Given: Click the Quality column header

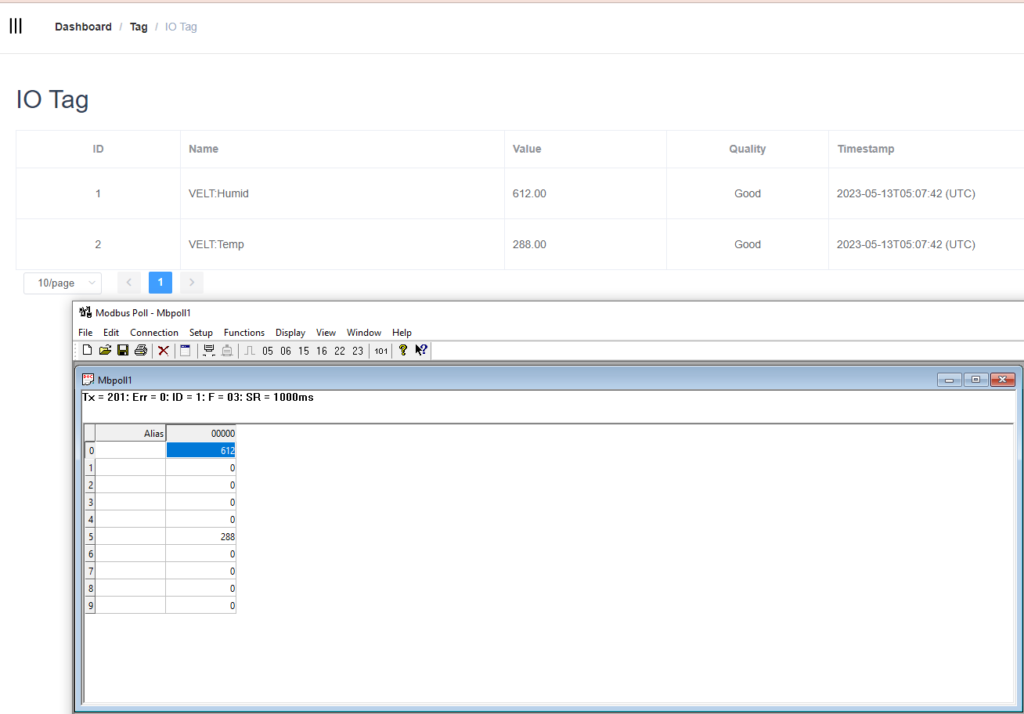Looking at the screenshot, I should tap(747, 149).
